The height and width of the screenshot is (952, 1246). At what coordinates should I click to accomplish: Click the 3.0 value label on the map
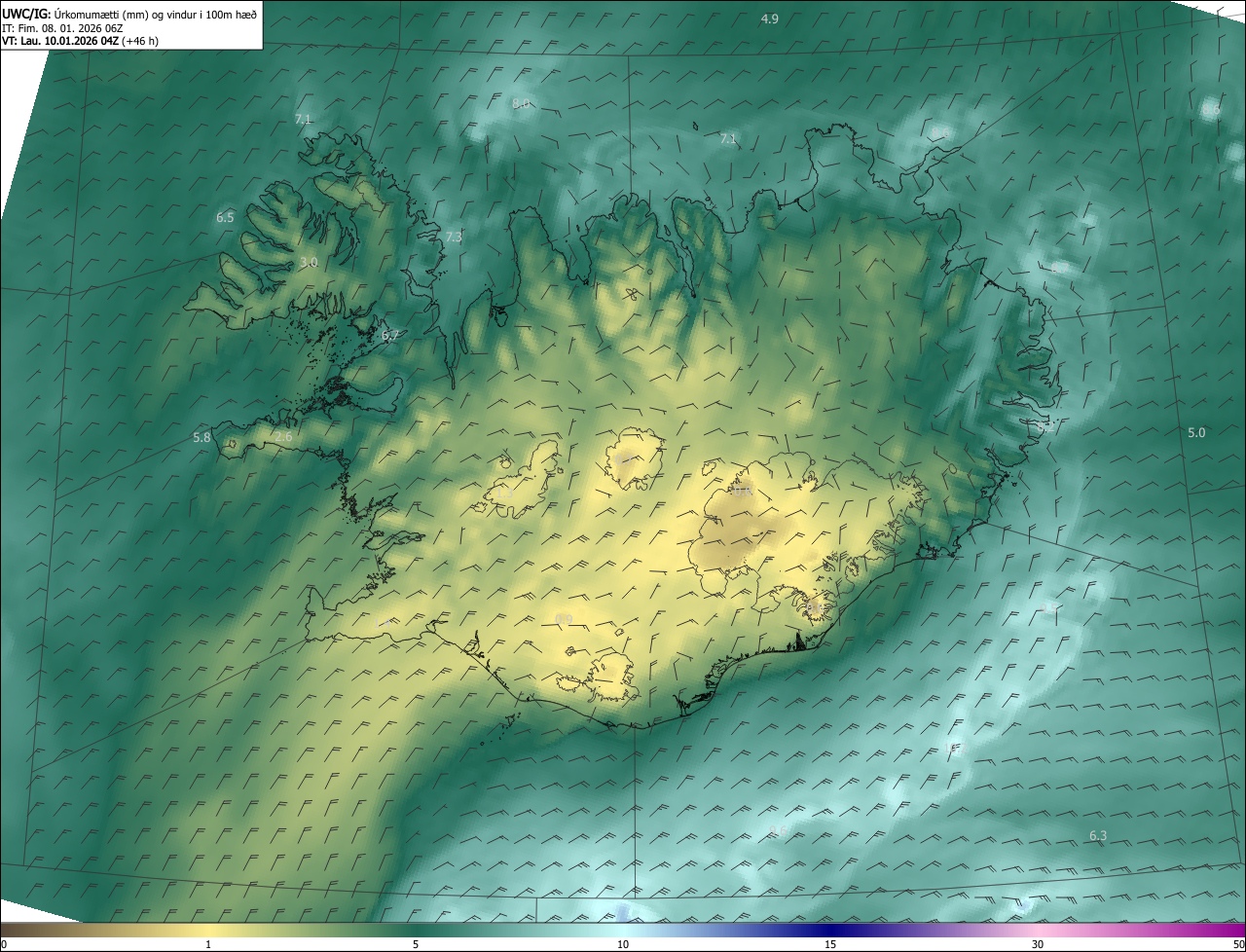pos(309,263)
